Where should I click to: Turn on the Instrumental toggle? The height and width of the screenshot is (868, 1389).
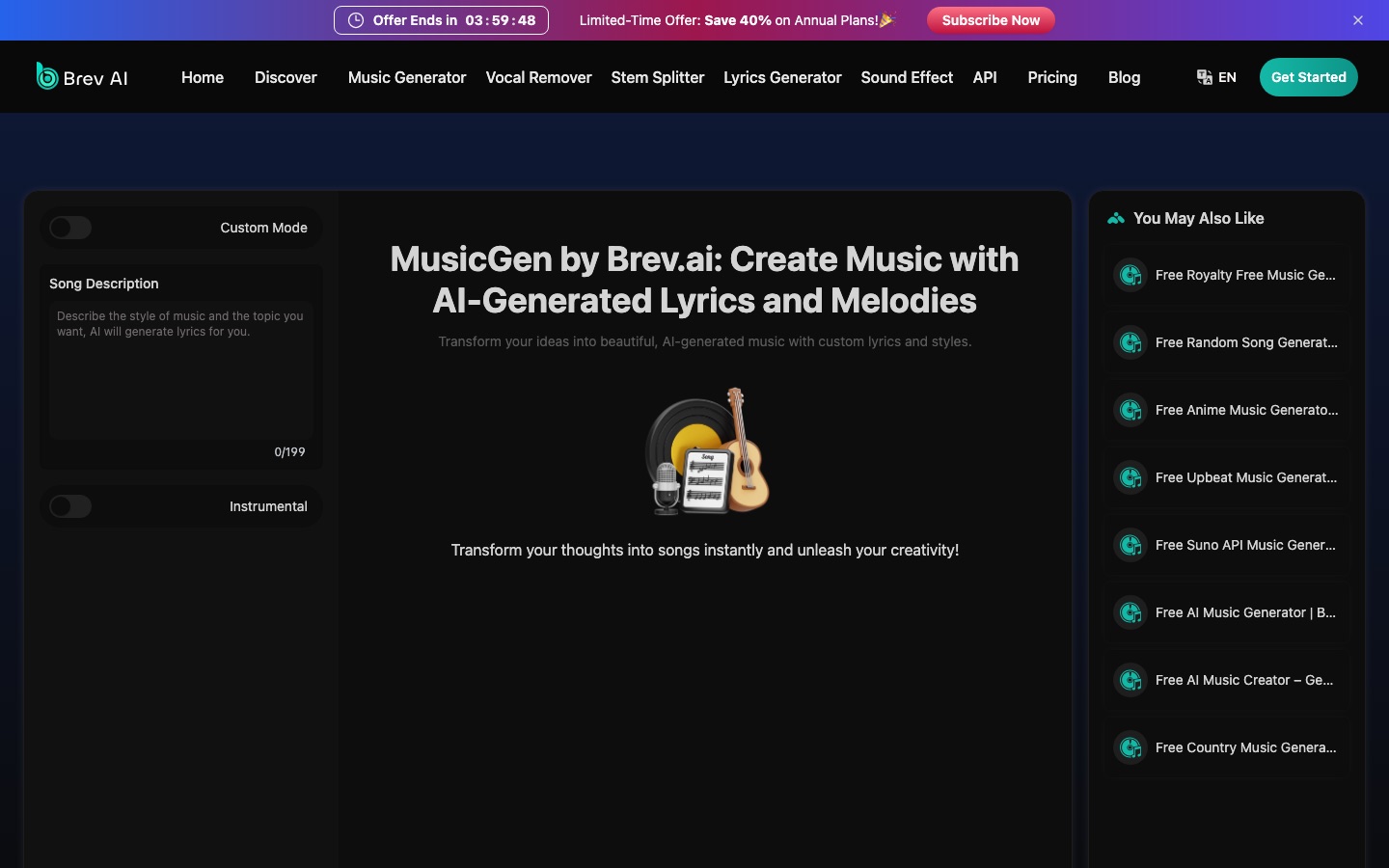click(70, 506)
